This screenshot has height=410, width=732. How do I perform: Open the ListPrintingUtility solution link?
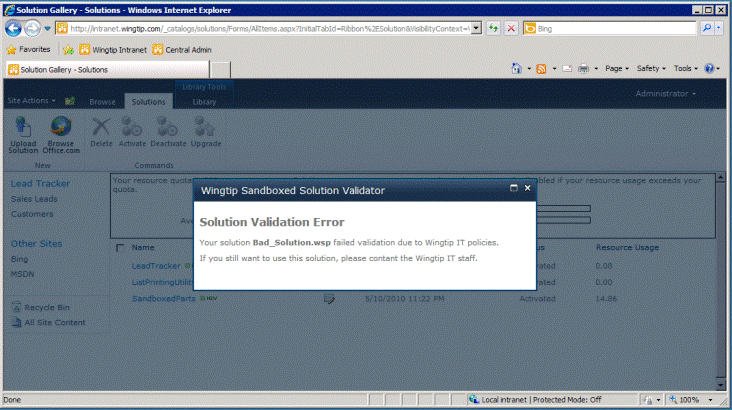pyautogui.click(x=162, y=282)
